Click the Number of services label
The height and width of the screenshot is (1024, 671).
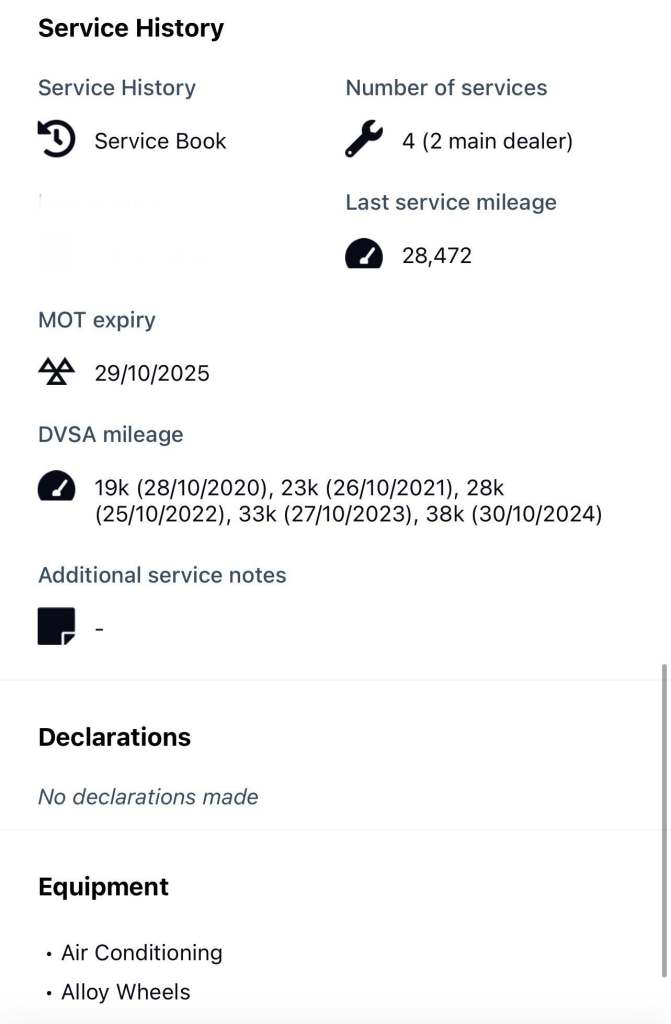[446, 88]
